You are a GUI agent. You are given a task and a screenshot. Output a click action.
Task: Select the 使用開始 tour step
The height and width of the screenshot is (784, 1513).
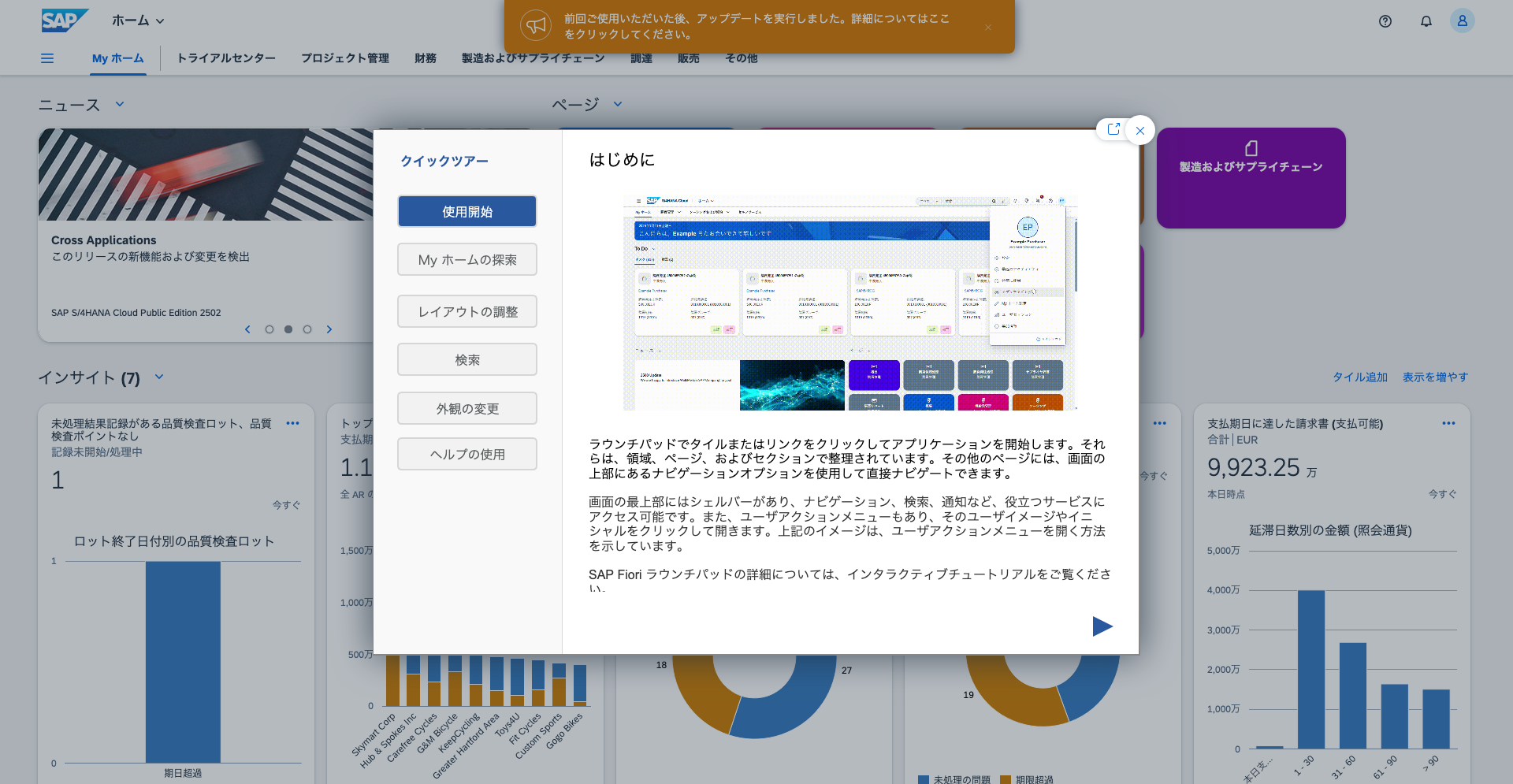pyautogui.click(x=467, y=211)
